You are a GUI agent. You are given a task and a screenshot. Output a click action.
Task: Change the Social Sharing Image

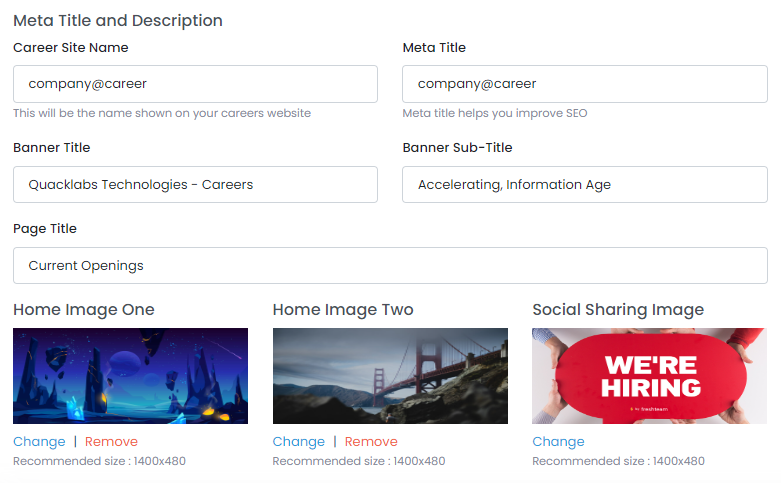(558, 441)
